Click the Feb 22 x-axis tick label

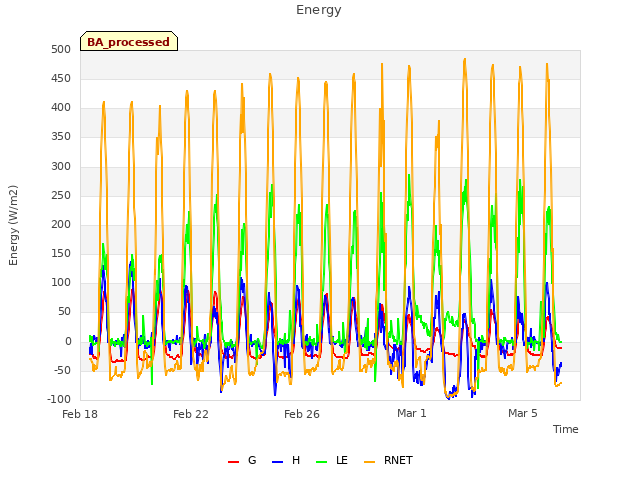click(191, 414)
